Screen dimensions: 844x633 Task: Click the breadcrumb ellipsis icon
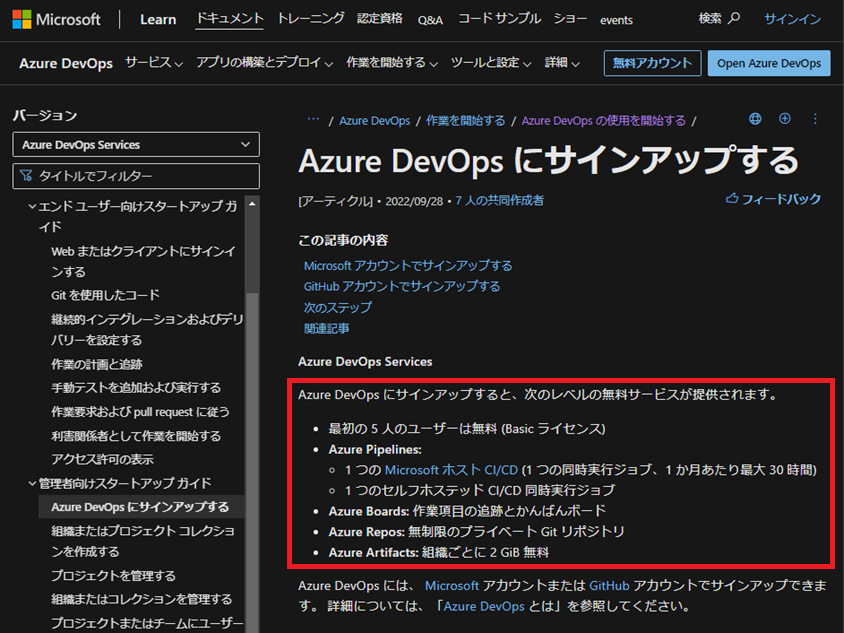[x=313, y=119]
